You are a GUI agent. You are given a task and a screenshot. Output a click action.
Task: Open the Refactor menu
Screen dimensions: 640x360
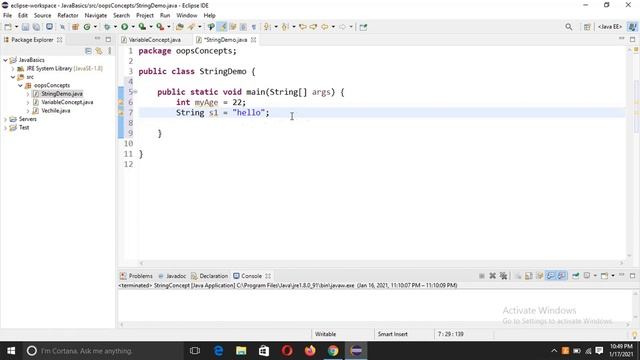[x=68, y=16]
